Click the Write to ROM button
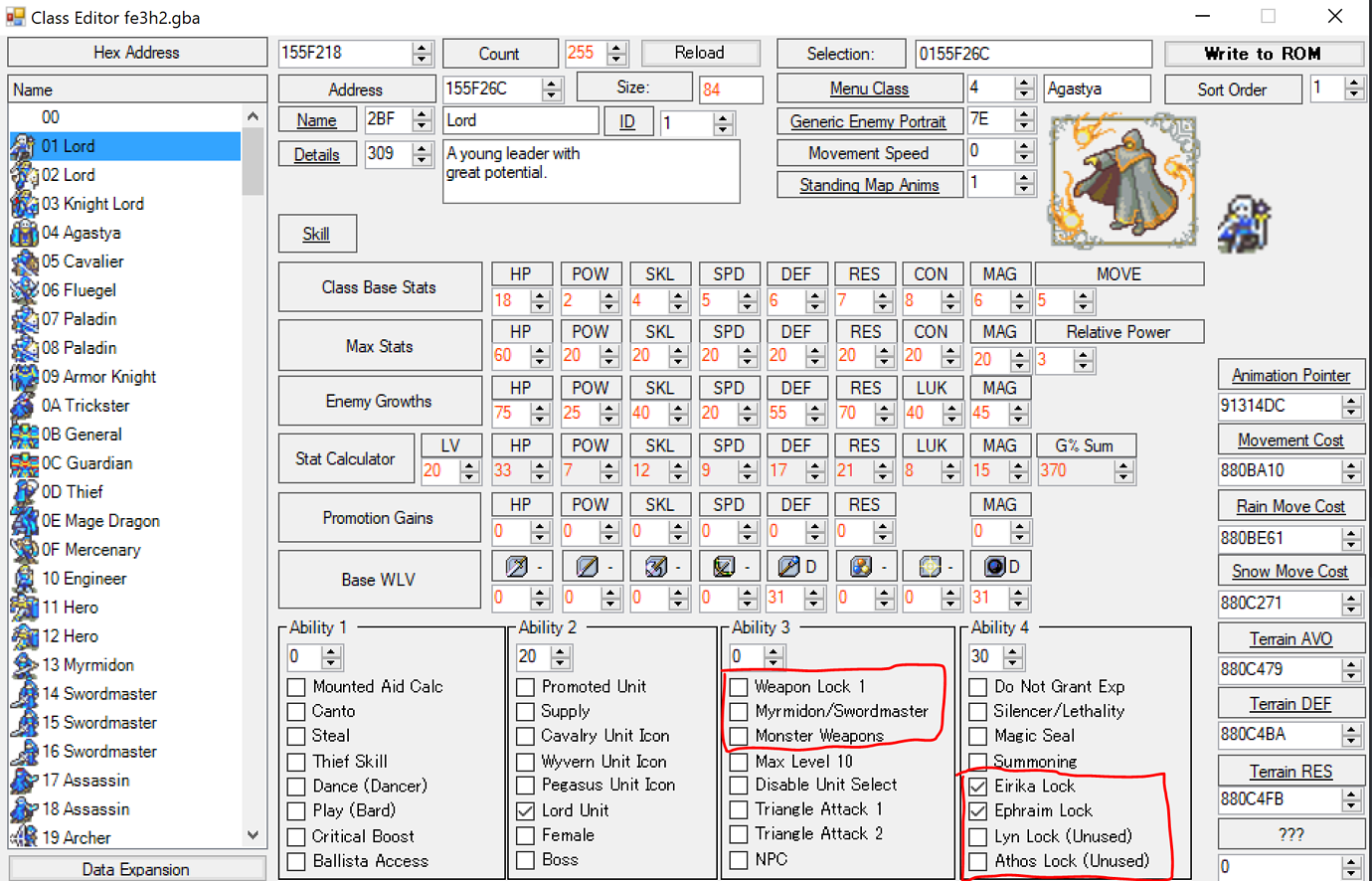1372x881 pixels. point(1264,53)
